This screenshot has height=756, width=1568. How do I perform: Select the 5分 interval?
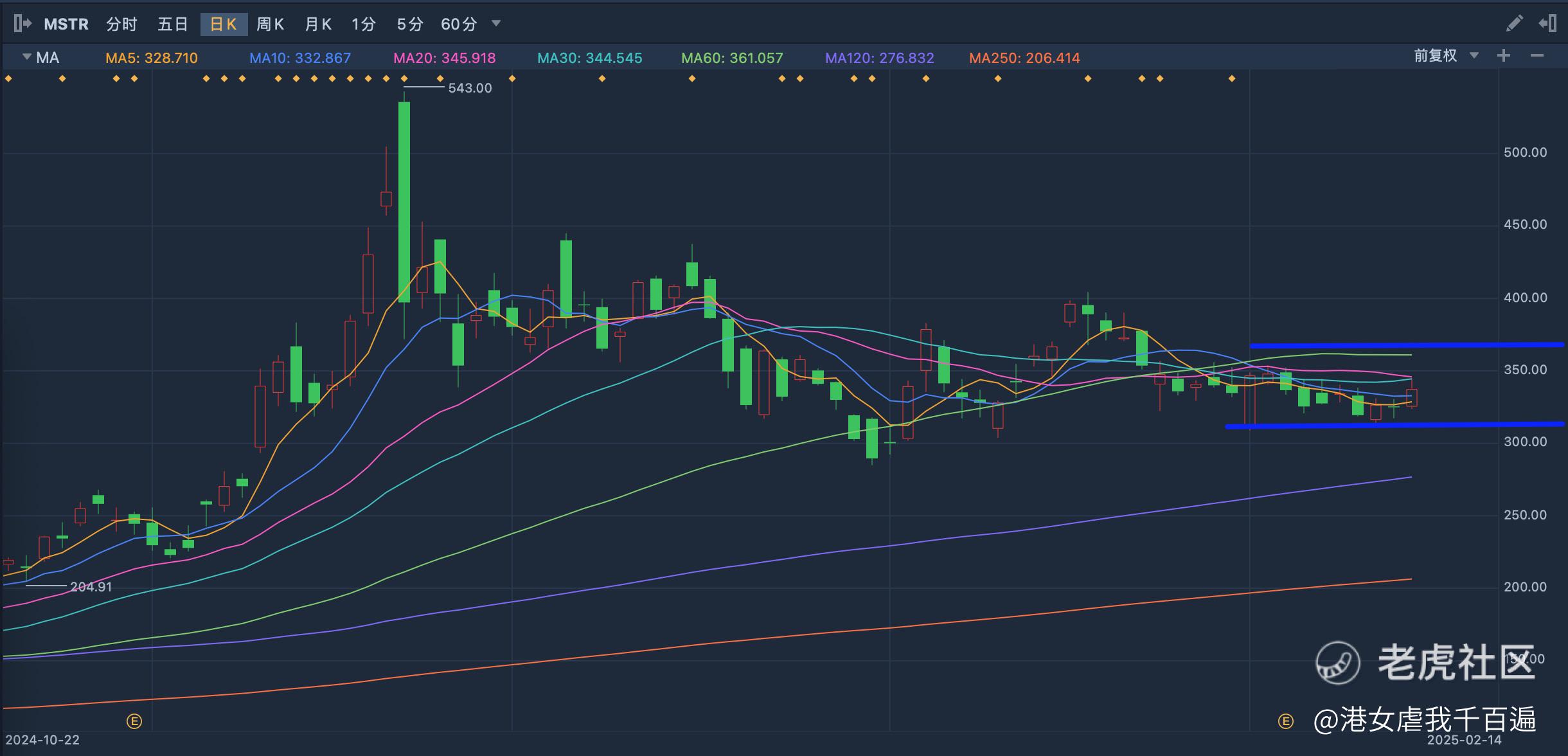(x=409, y=24)
